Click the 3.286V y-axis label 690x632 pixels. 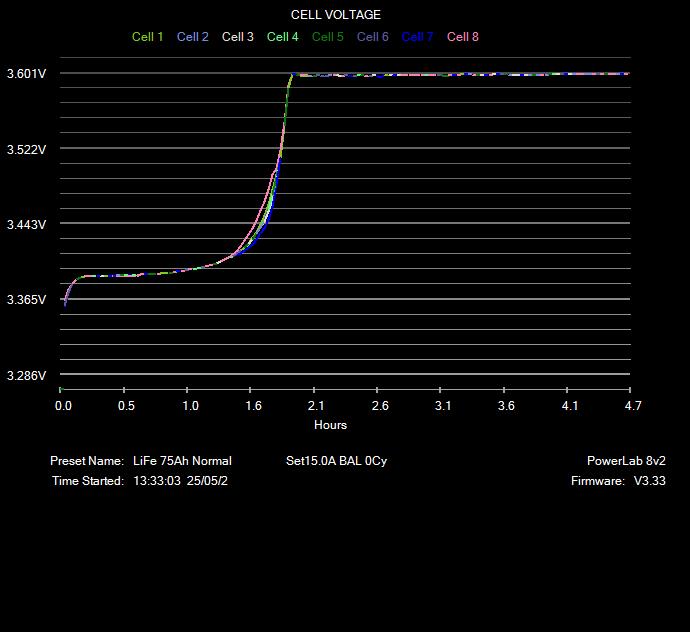[26, 376]
